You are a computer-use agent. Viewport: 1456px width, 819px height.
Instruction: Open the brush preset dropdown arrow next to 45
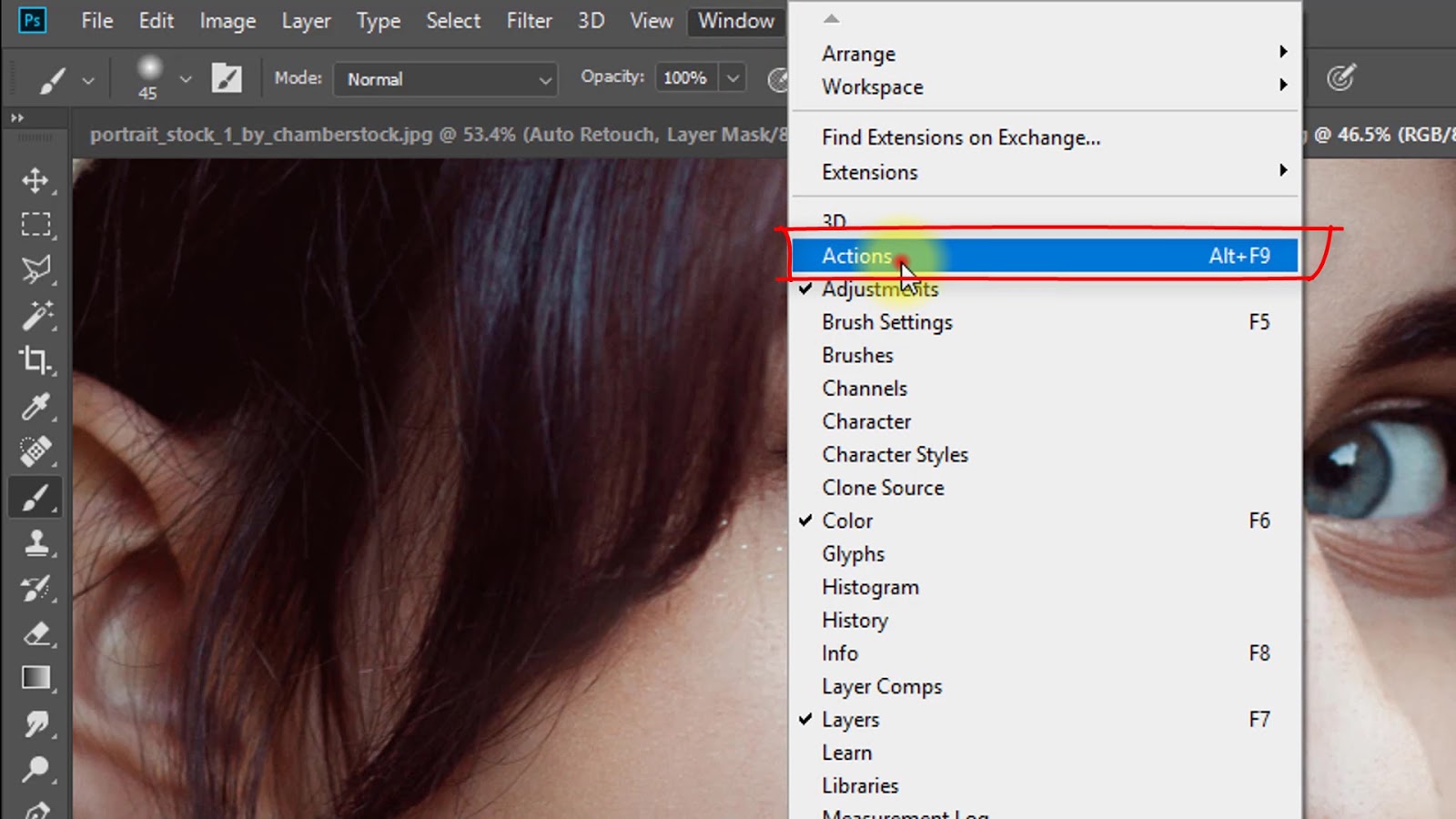186,79
